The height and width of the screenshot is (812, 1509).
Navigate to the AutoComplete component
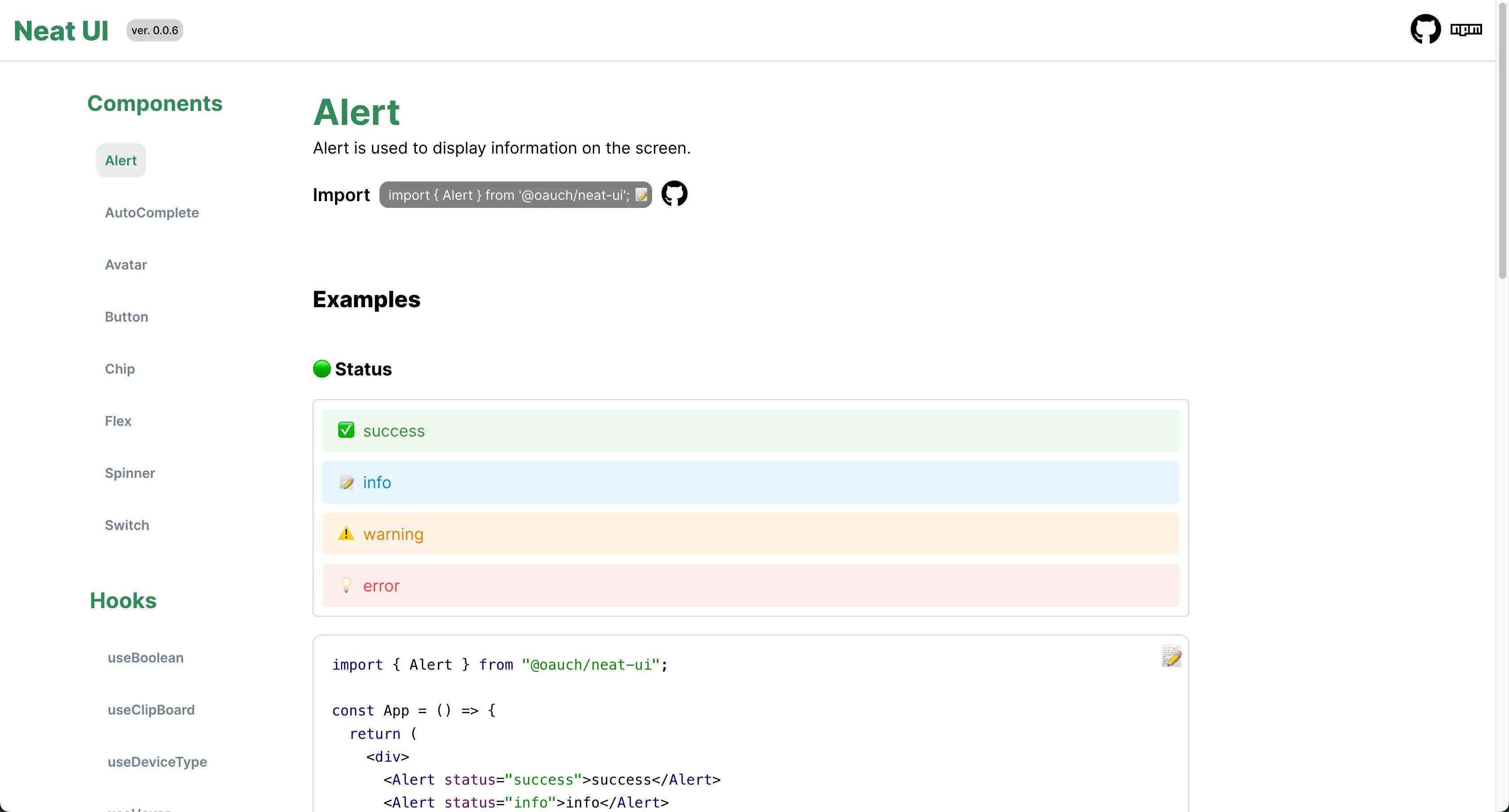click(152, 212)
